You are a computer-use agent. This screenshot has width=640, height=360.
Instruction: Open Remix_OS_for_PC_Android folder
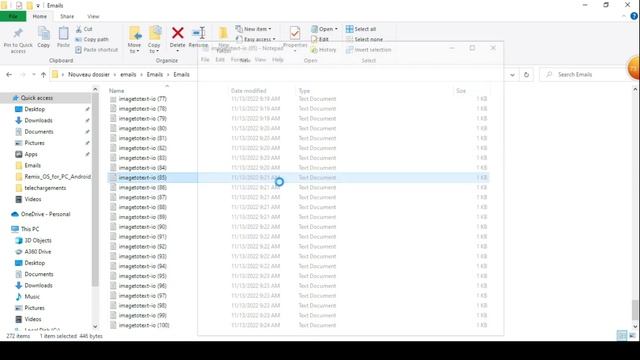tap(57, 177)
